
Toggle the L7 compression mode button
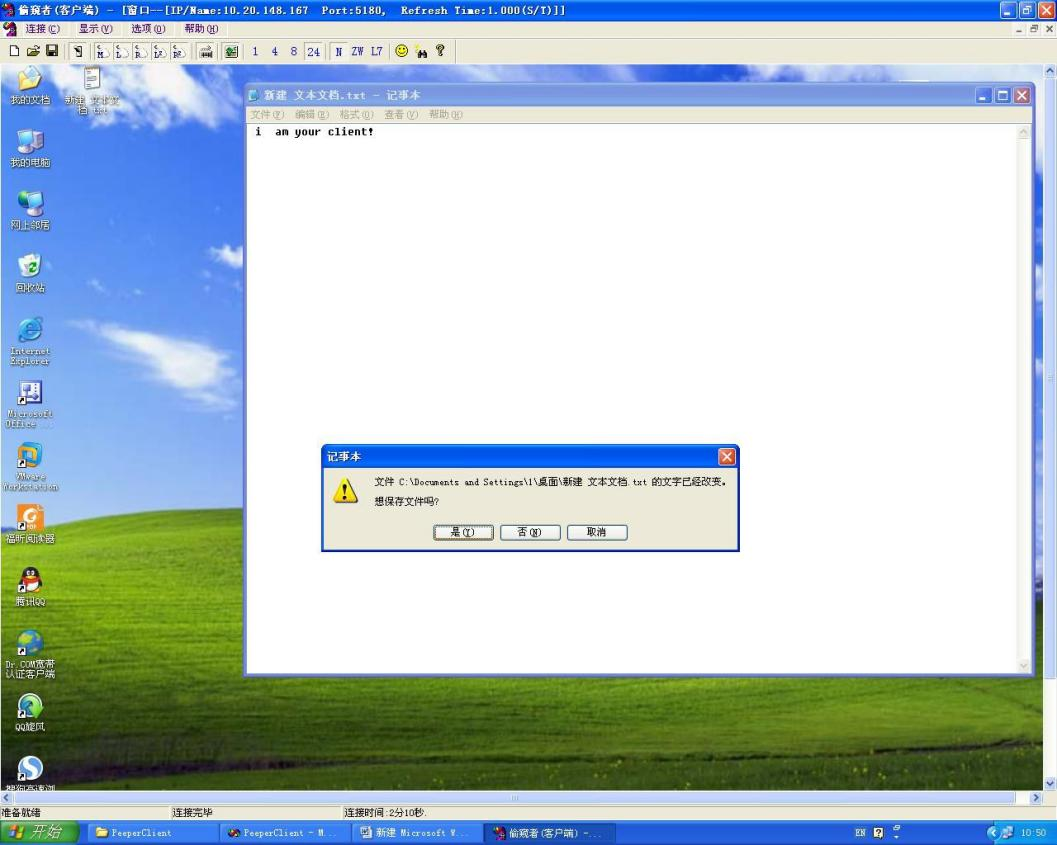pos(376,51)
